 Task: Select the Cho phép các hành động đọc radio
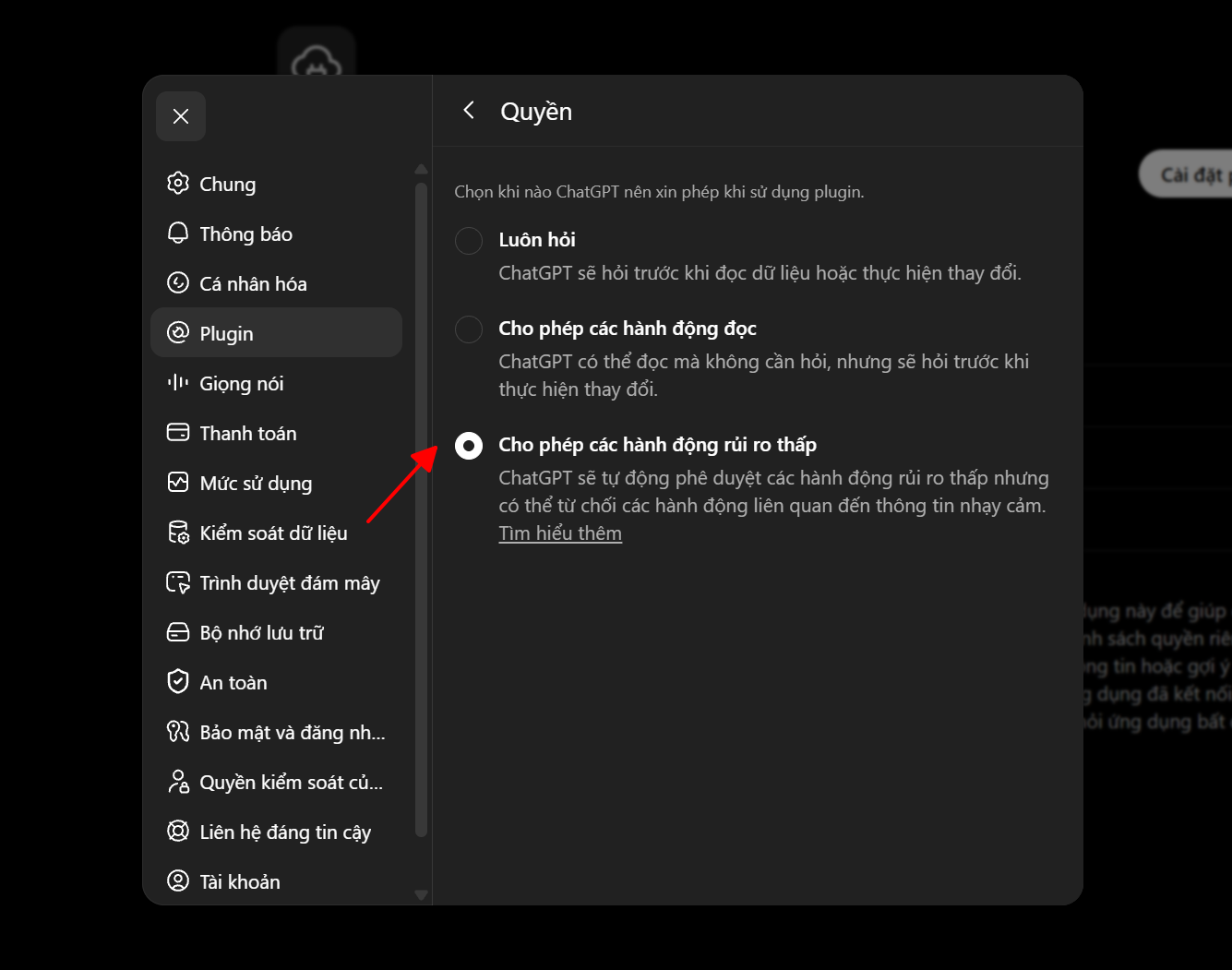(469, 329)
